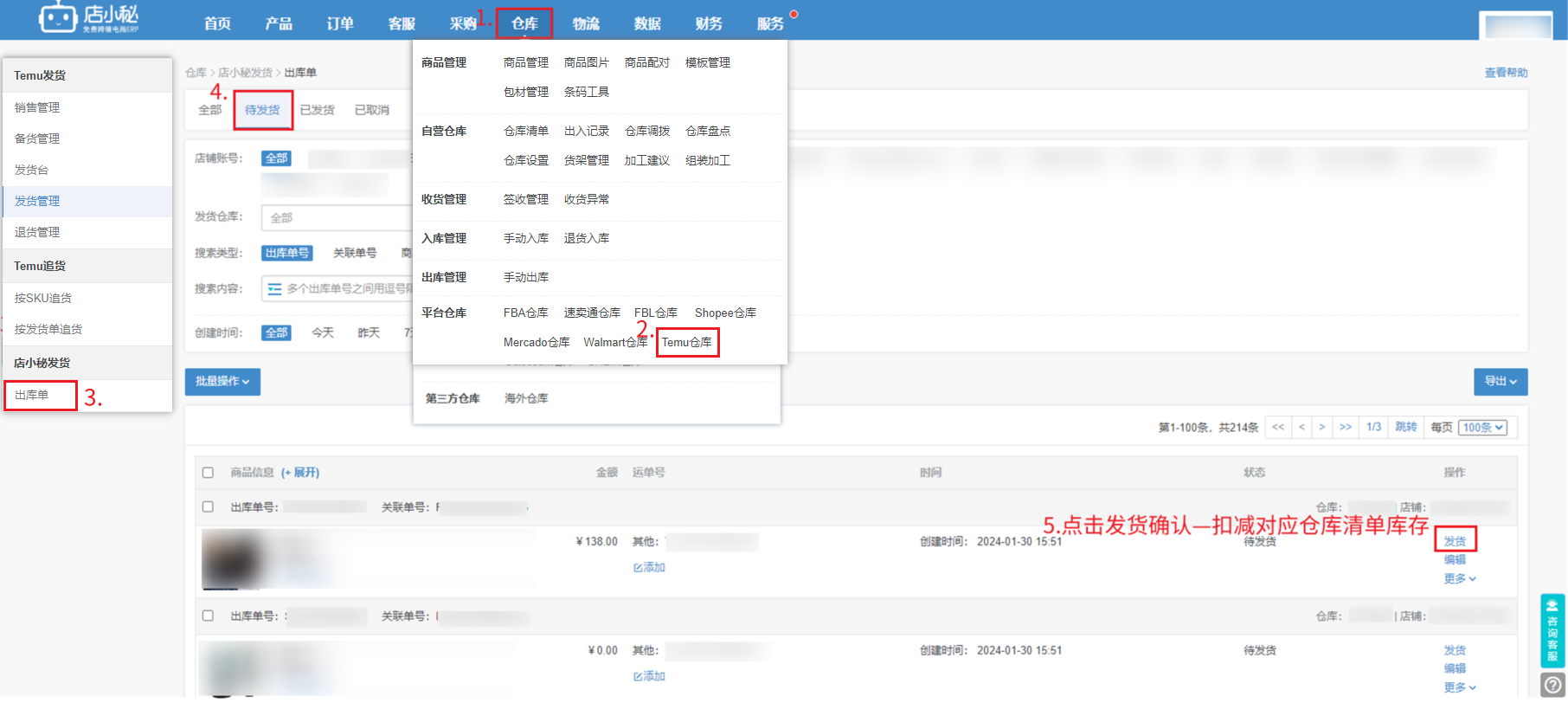The image size is (1568, 703).
Task: Expand 更多 for the second order
Action: tap(1460, 687)
